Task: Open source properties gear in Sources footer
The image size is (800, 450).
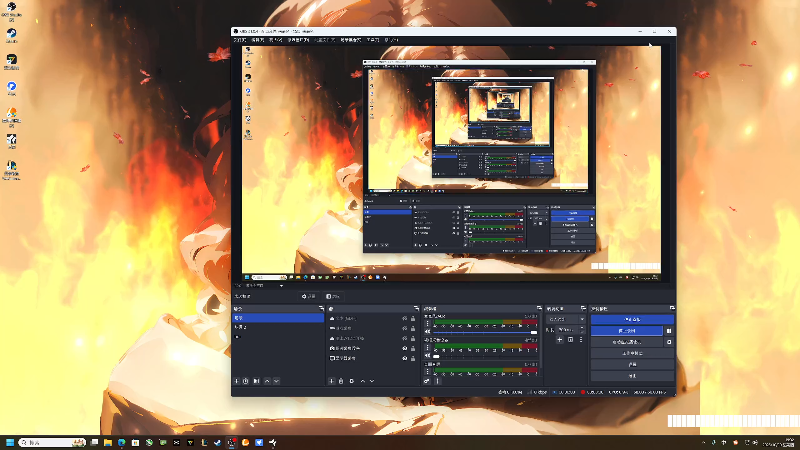Action: click(x=352, y=381)
